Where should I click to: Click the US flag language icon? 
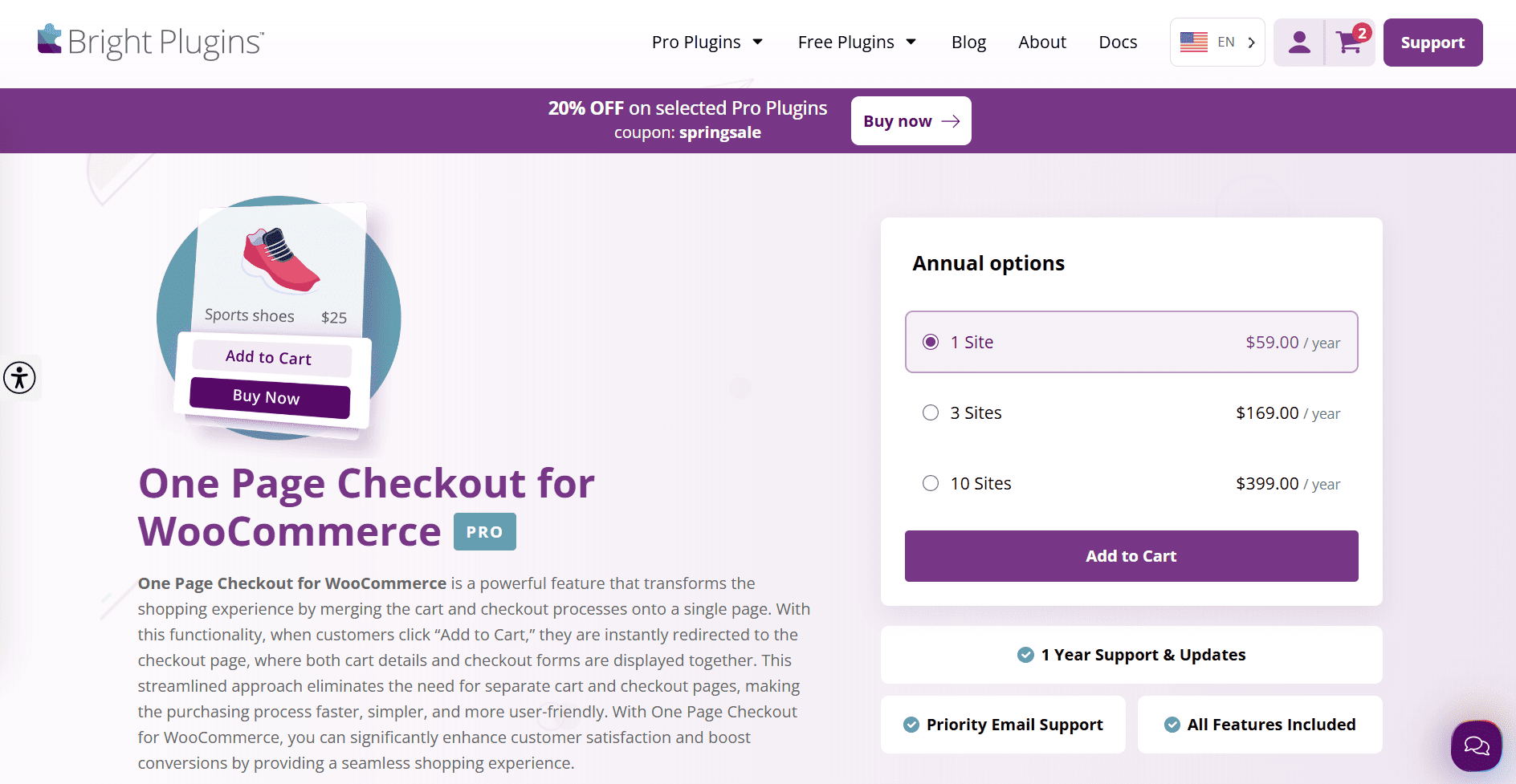click(1194, 41)
